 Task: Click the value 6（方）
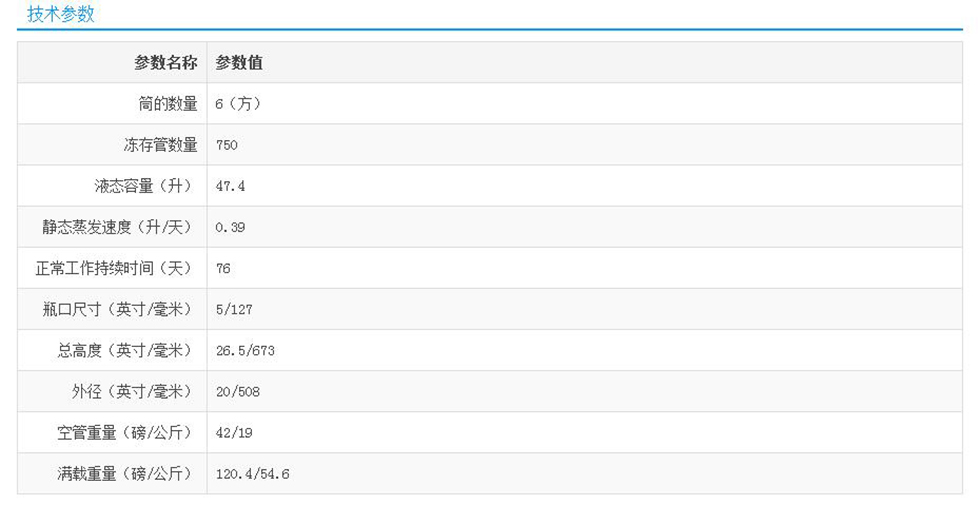click(238, 104)
